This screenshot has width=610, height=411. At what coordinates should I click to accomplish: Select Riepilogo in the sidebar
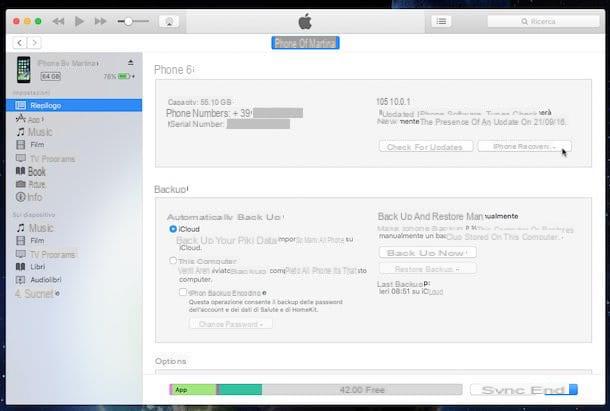pos(74,105)
